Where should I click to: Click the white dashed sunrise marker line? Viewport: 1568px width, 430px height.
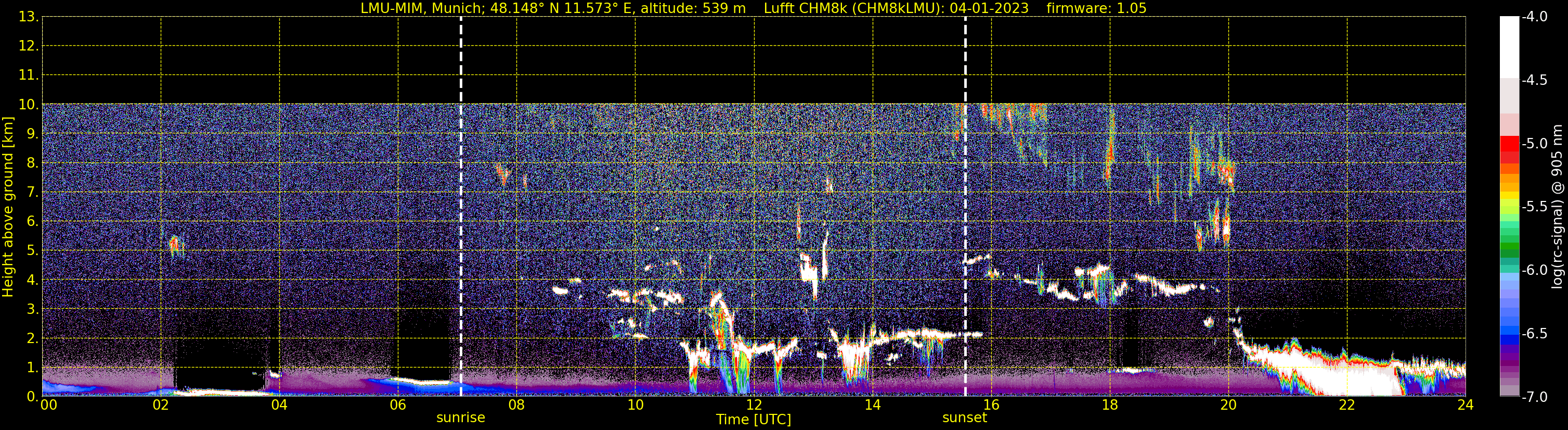tap(461, 207)
